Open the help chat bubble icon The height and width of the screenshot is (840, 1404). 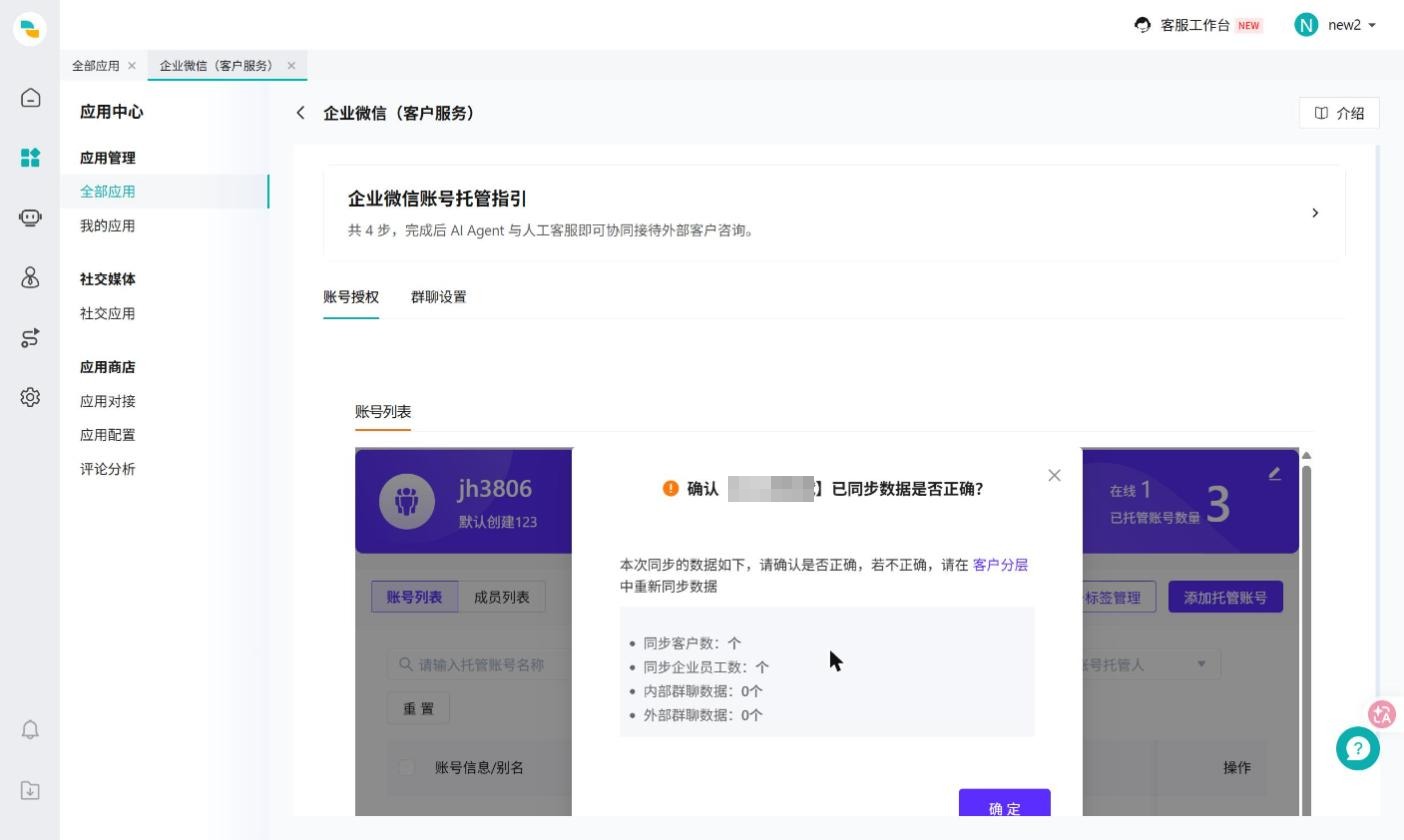coord(1358,749)
